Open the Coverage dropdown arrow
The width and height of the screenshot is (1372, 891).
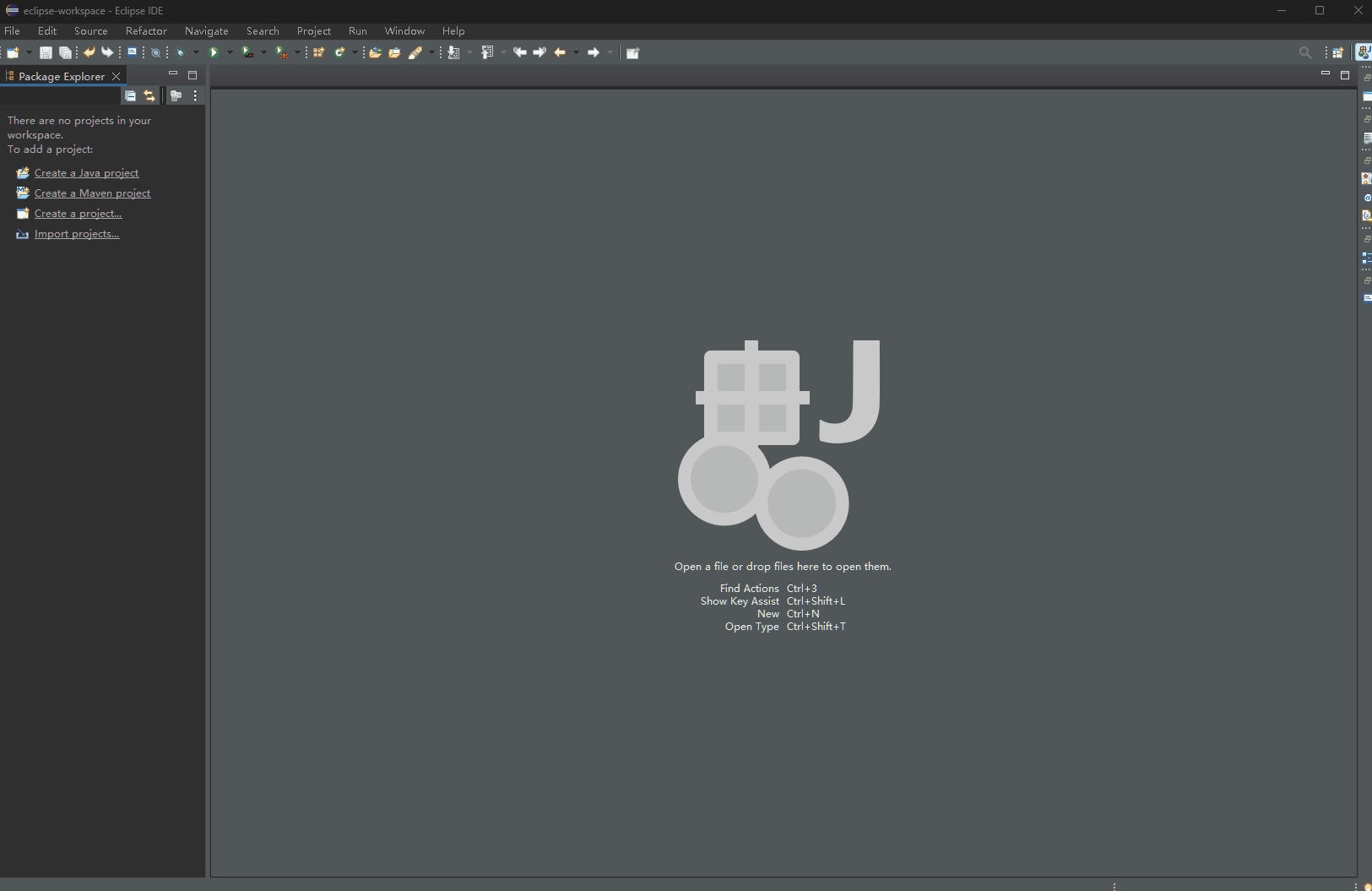263,52
